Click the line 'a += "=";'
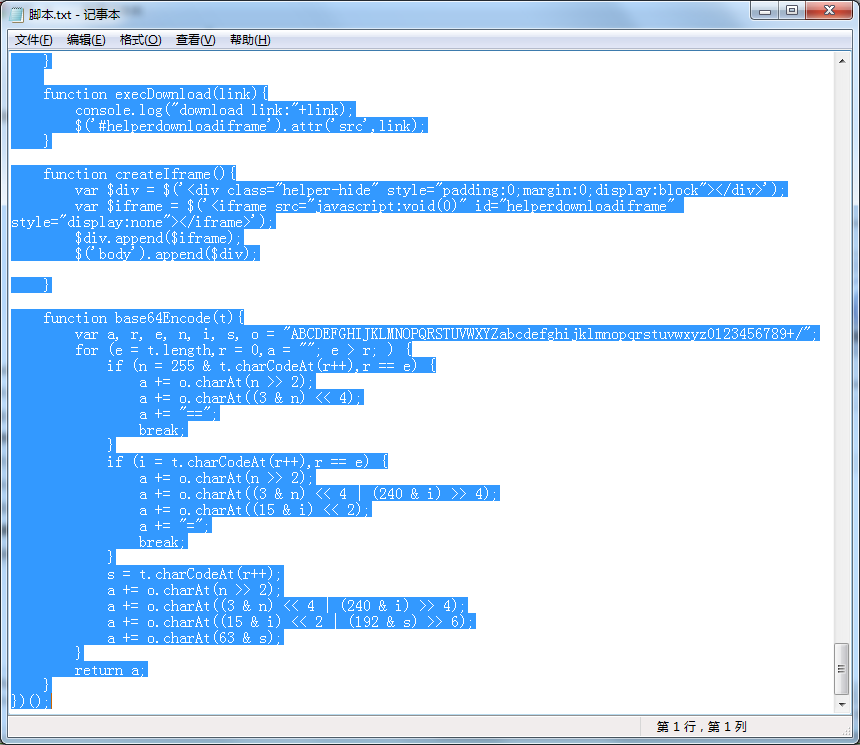The height and width of the screenshot is (745, 860). tap(175, 526)
